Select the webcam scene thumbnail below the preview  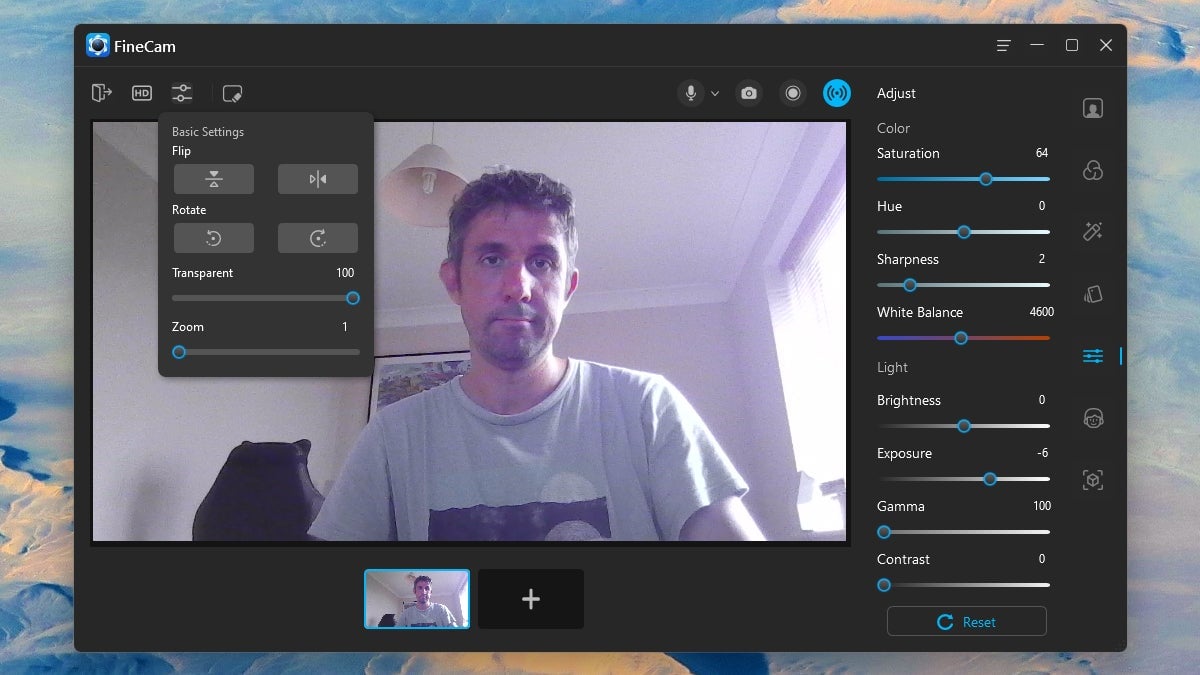pos(417,599)
